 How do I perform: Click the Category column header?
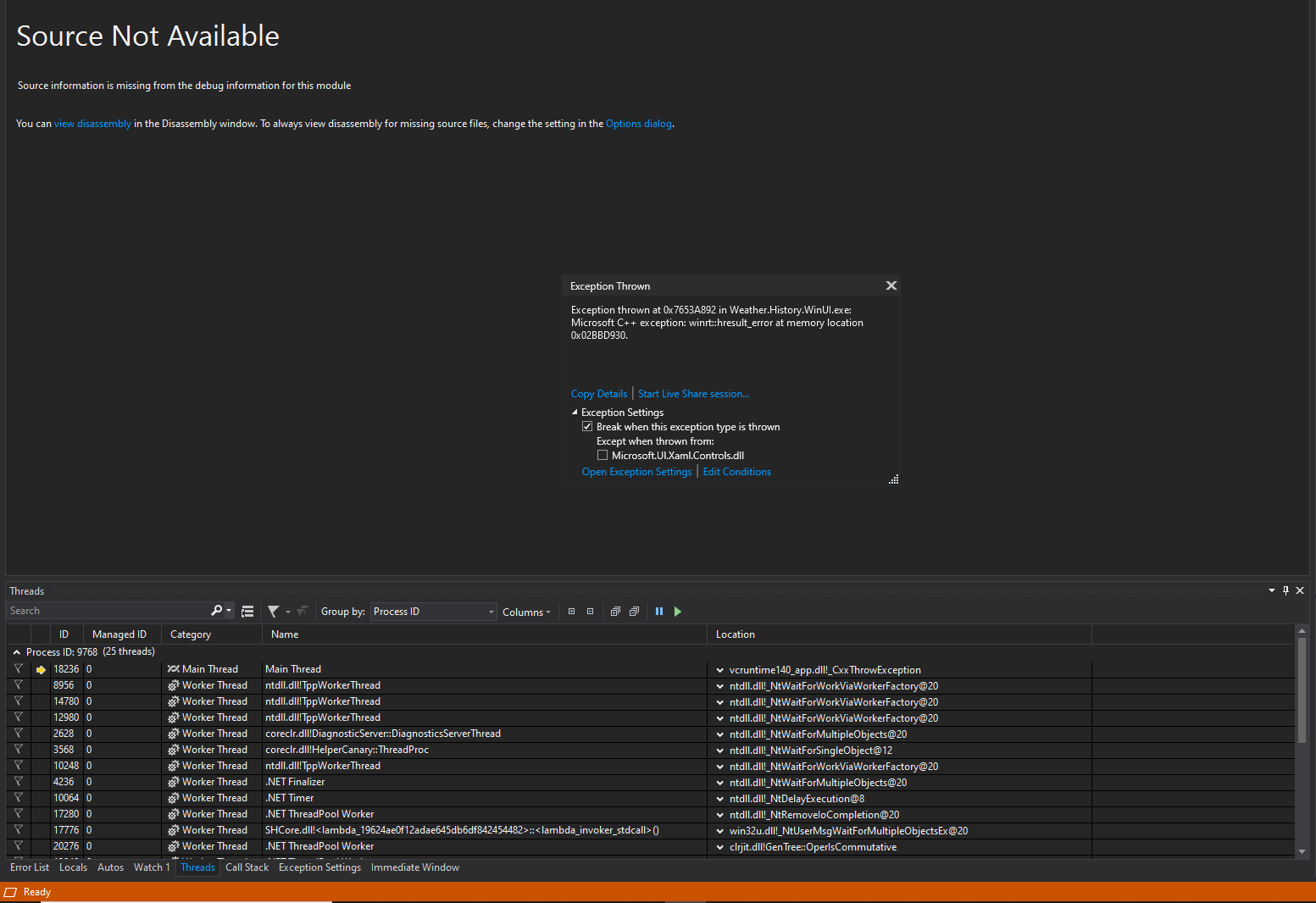click(x=212, y=634)
